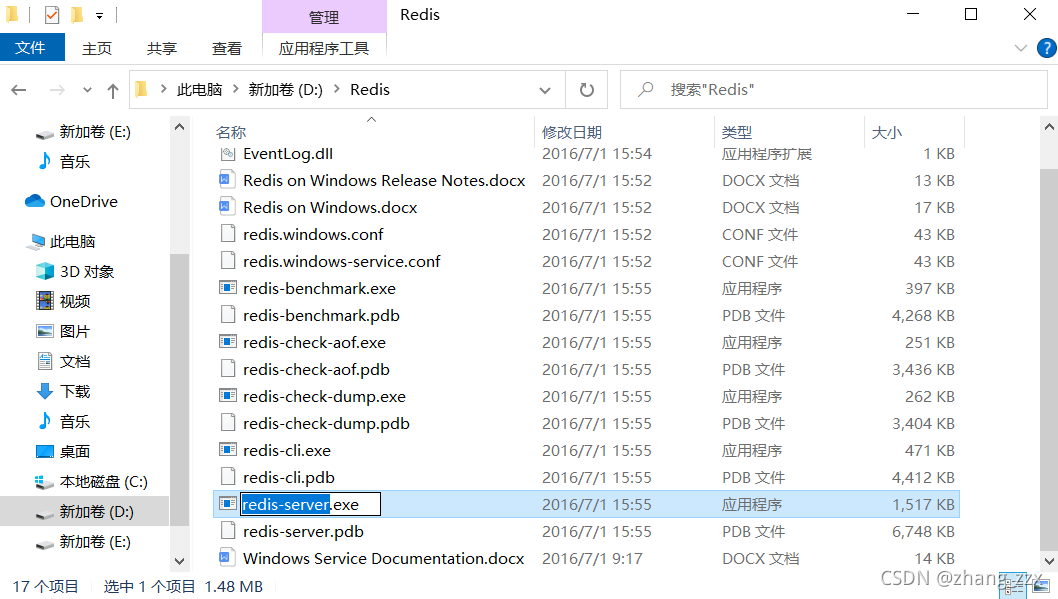Open the 应用程序工具 ribbon tab
This screenshot has height=599, width=1058.
pos(324,49)
